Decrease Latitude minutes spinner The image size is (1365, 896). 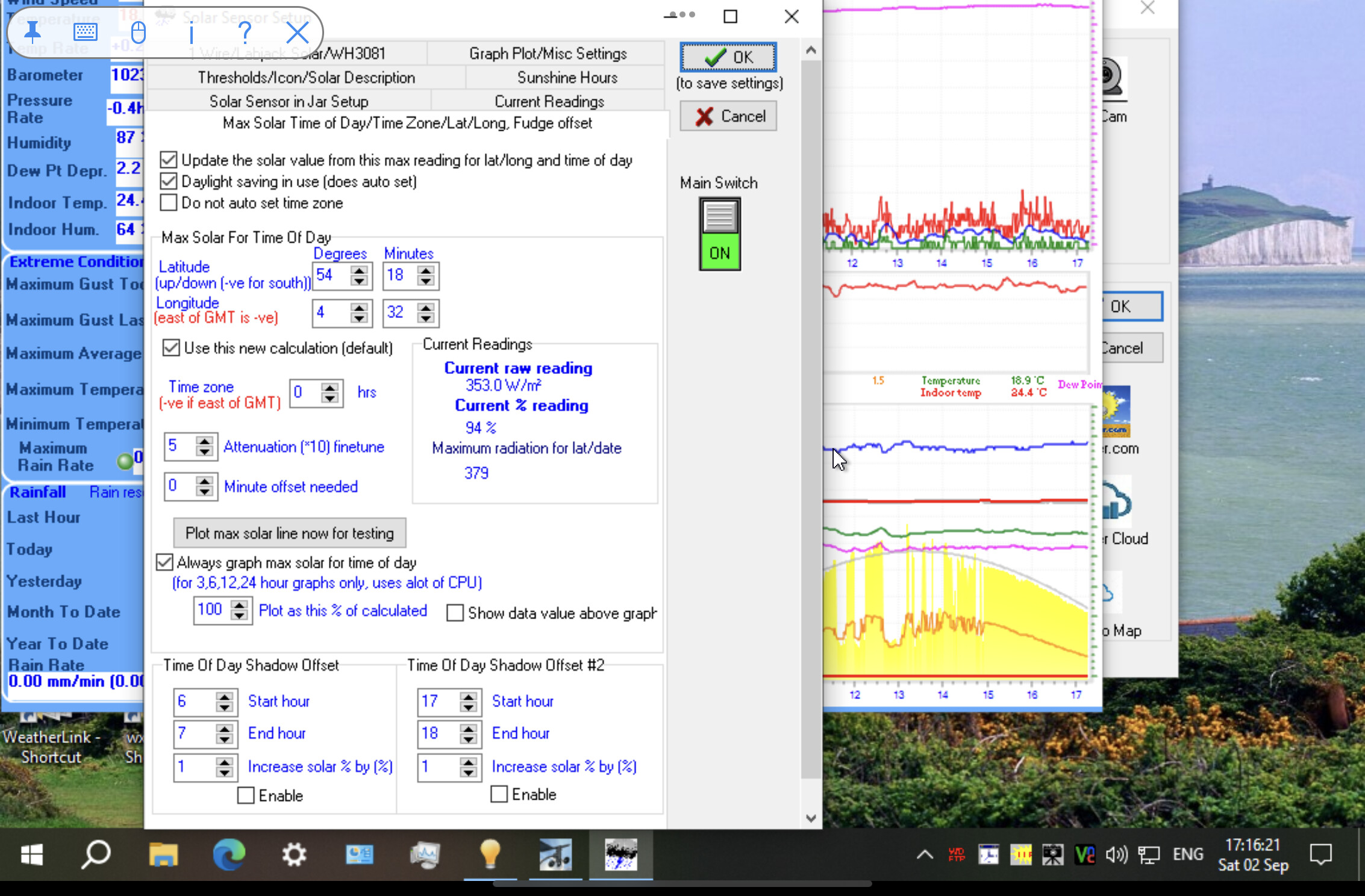click(x=426, y=282)
